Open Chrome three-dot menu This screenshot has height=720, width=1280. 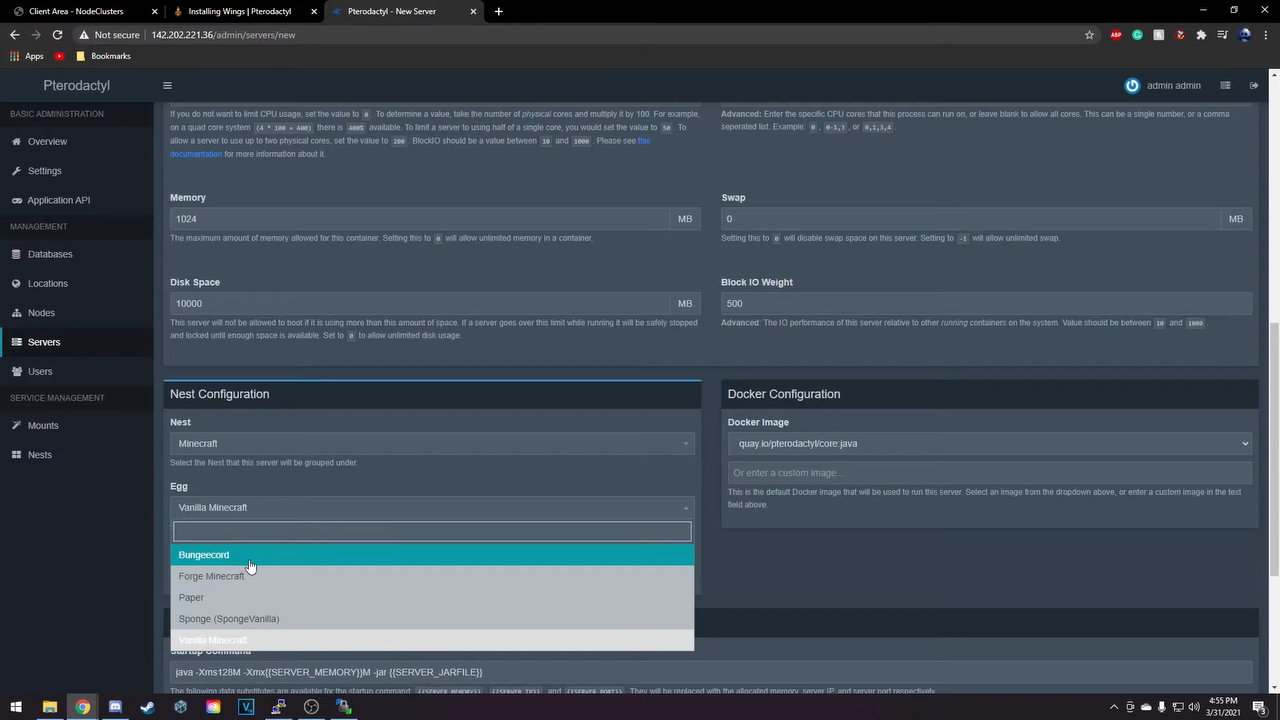pyautogui.click(x=1265, y=35)
